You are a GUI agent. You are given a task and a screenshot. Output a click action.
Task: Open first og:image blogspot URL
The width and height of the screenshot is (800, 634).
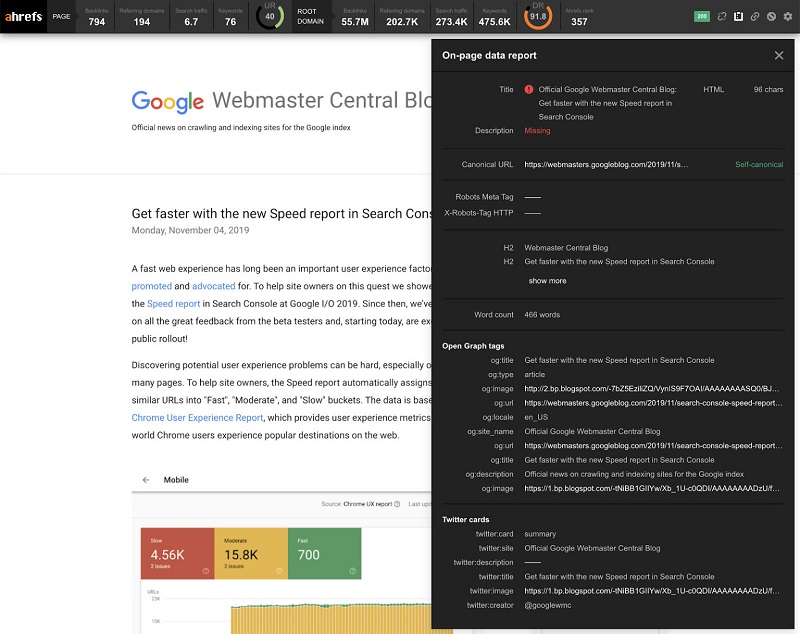(x=652, y=389)
